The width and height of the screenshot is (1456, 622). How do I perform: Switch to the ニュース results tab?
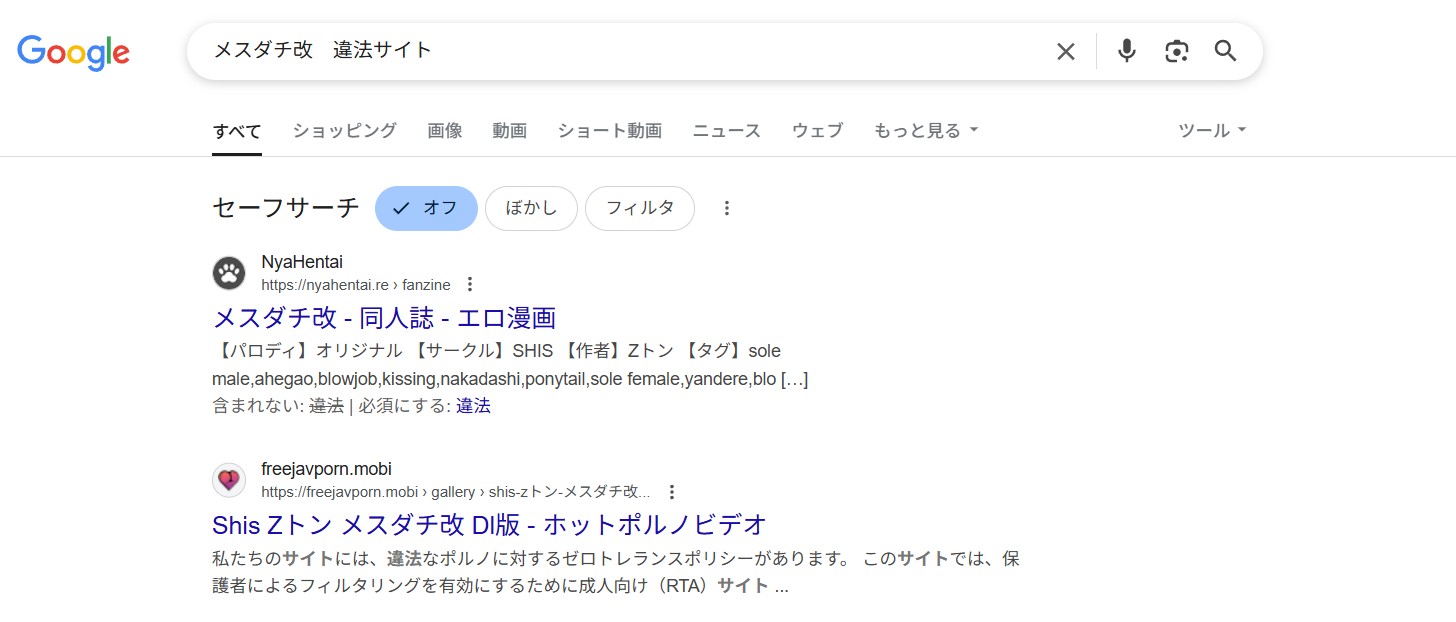726,130
